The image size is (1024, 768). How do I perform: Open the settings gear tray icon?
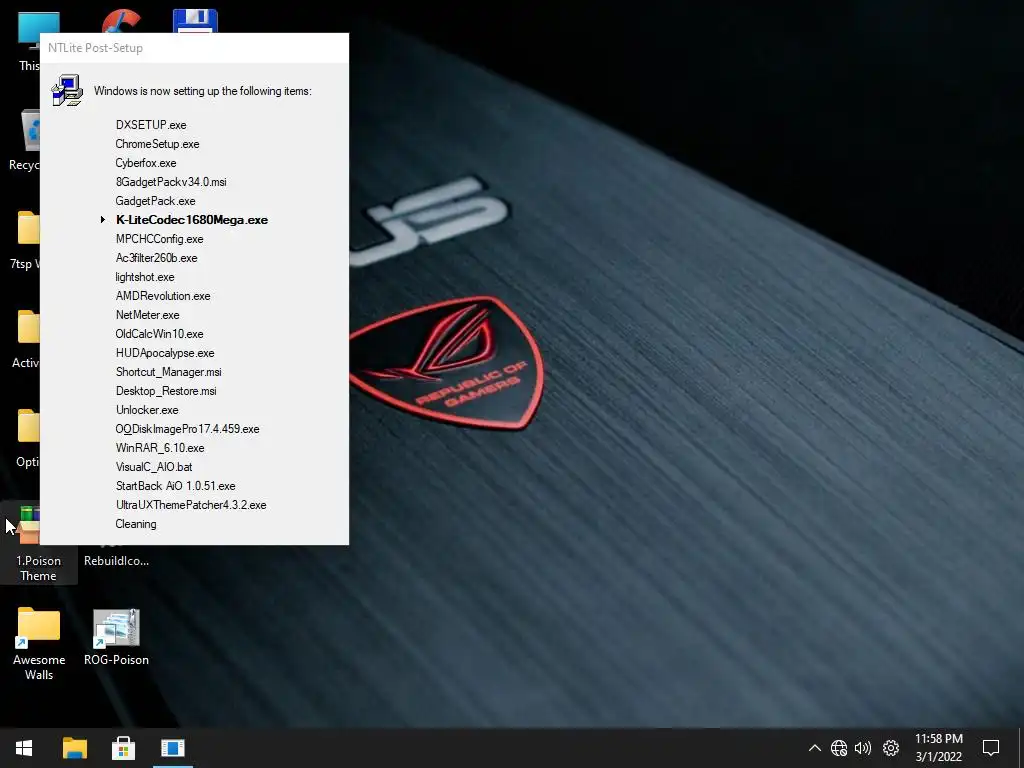tap(891, 748)
